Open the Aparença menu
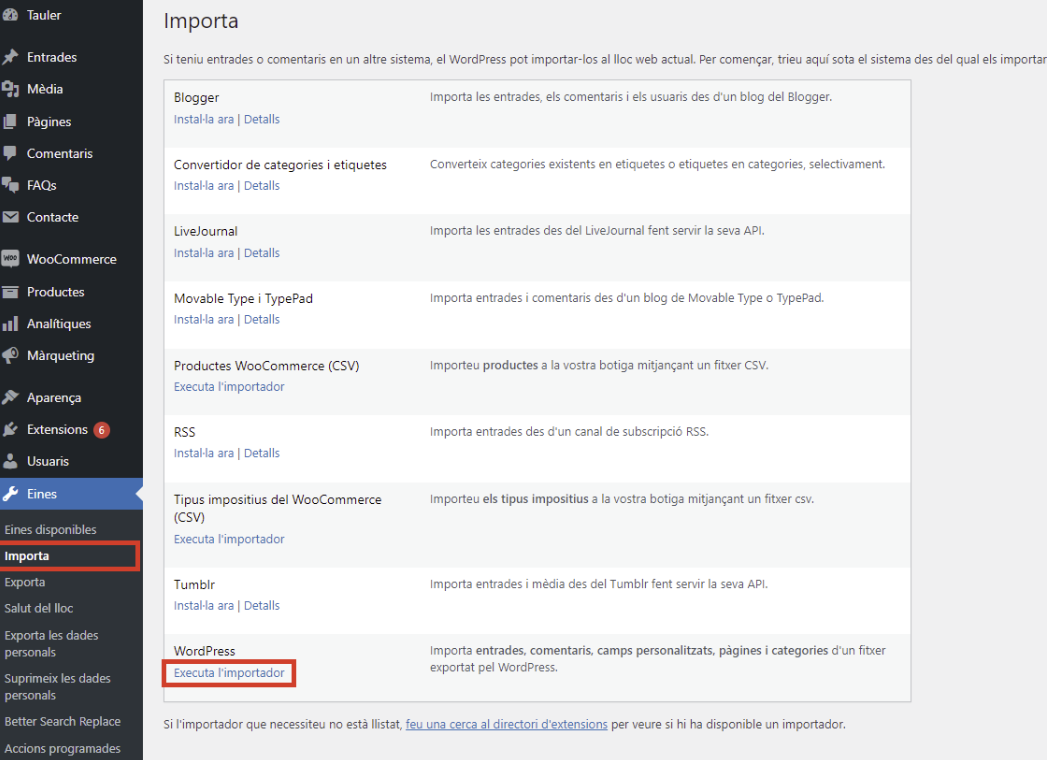This screenshot has height=760, width=1047. coord(54,398)
